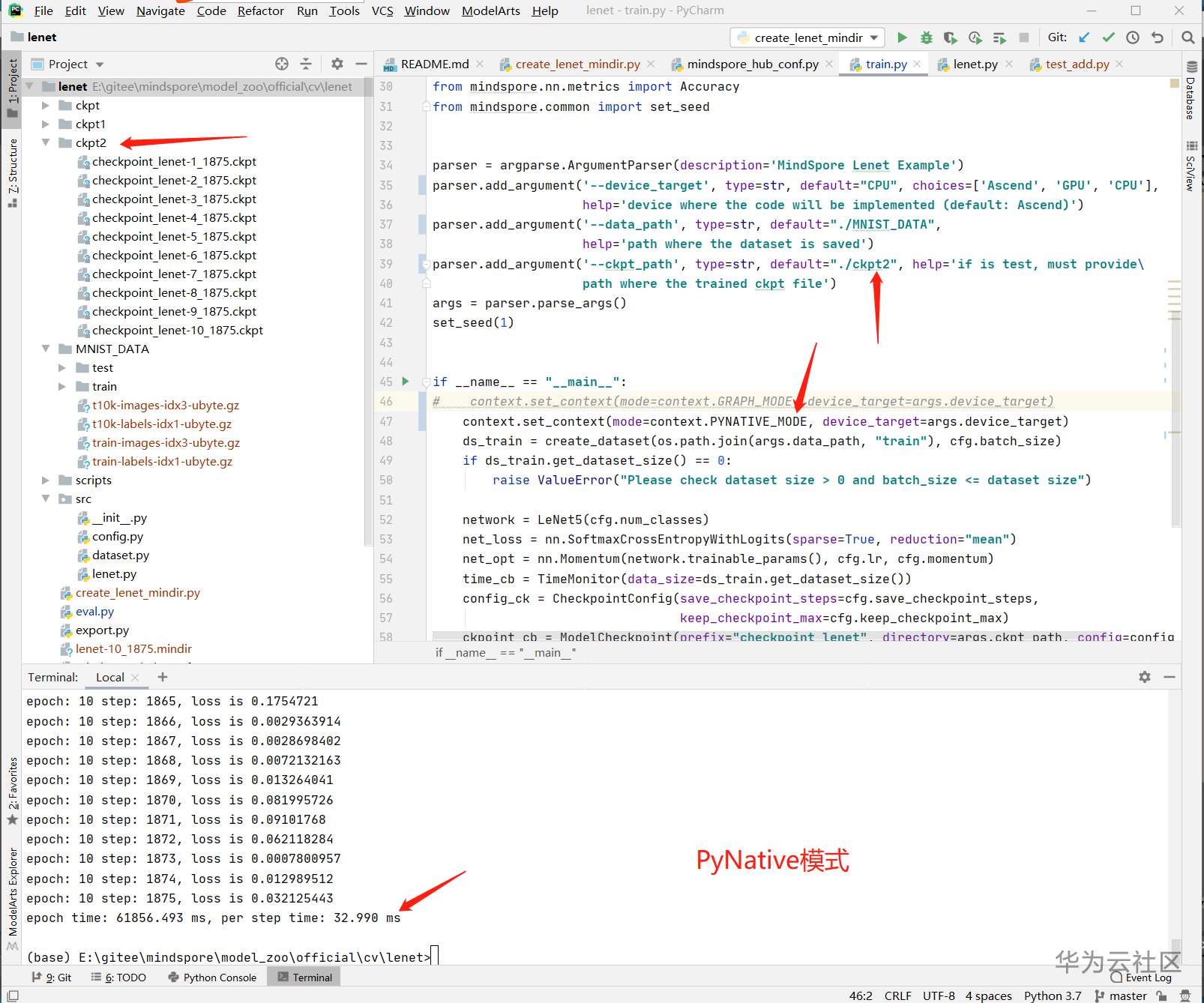Collapse the ckpt2 folder
This screenshot has height=1003, width=1204.
pos(46,142)
